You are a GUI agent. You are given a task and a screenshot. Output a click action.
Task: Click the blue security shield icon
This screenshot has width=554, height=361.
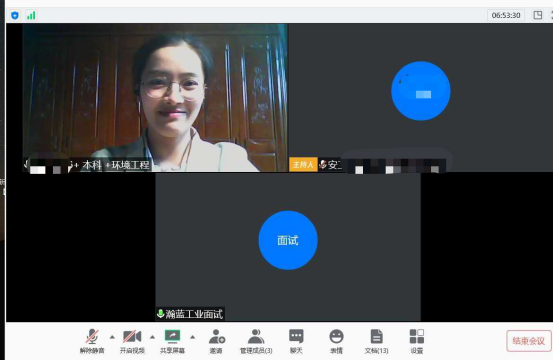pos(15,15)
